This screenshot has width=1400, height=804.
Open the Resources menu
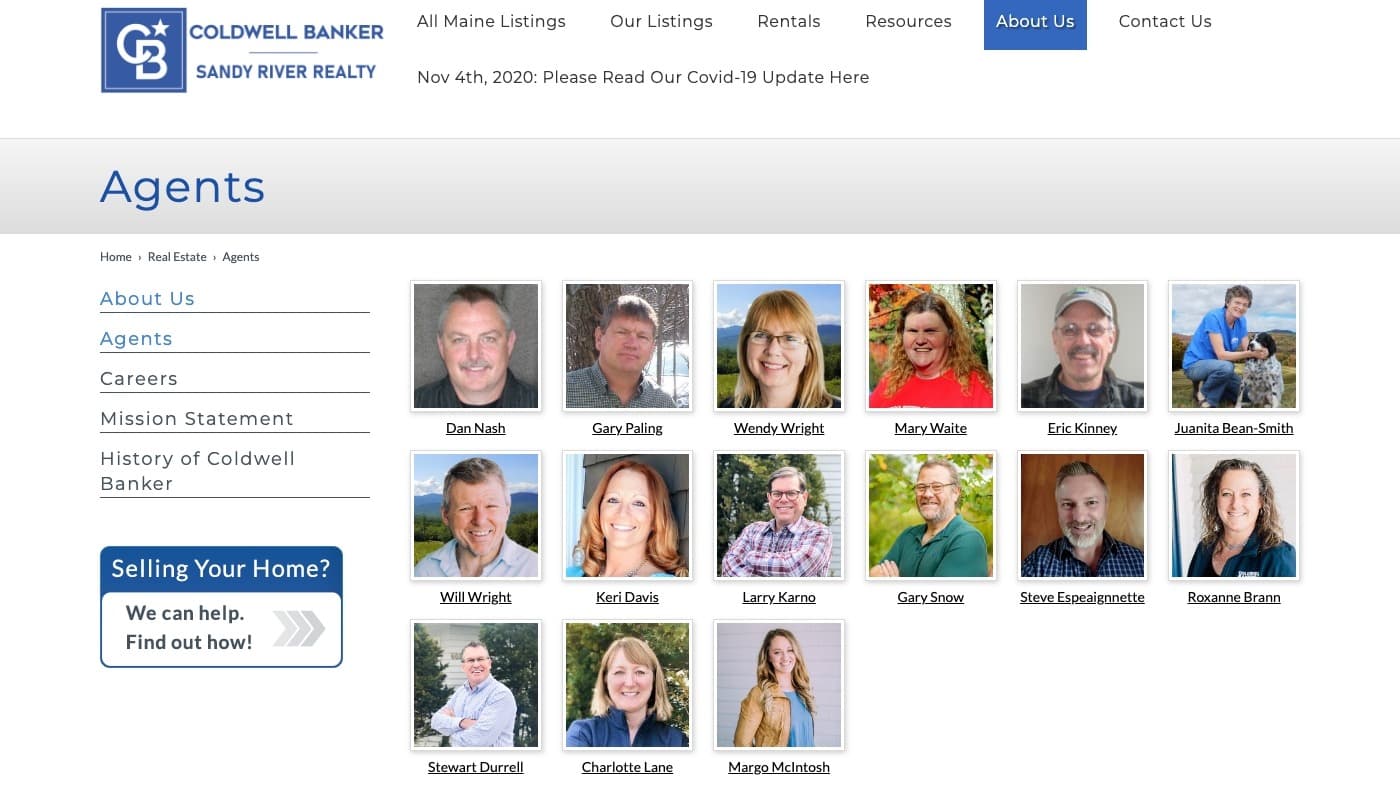point(908,21)
